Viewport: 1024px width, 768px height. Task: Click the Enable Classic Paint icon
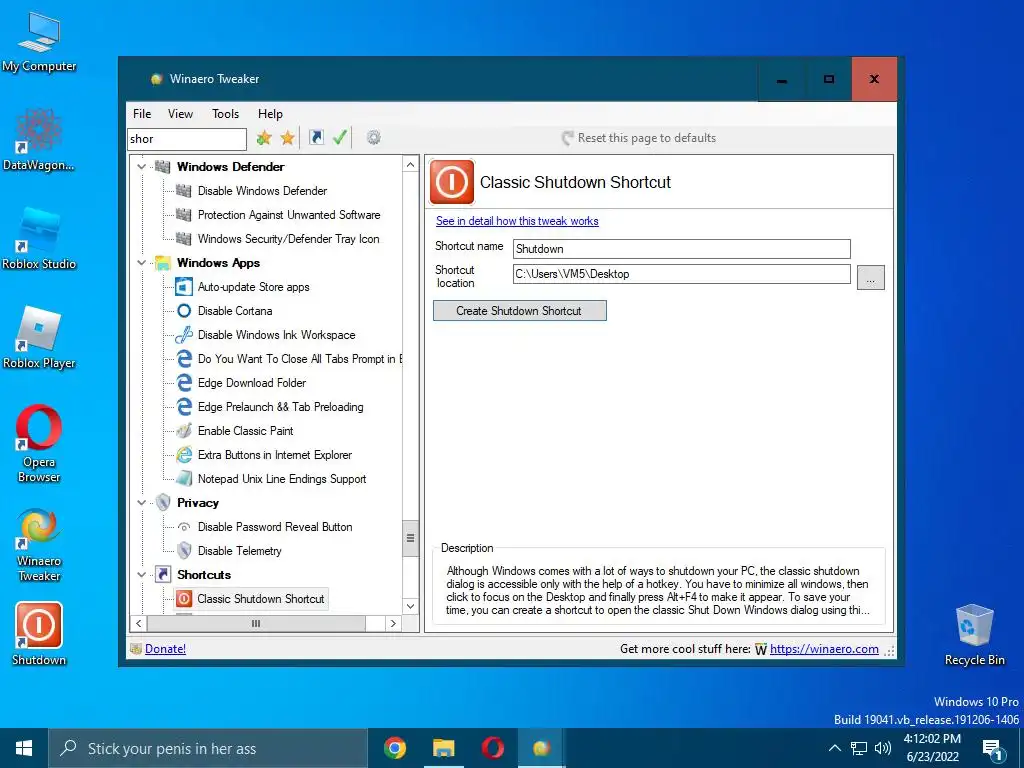tap(184, 430)
